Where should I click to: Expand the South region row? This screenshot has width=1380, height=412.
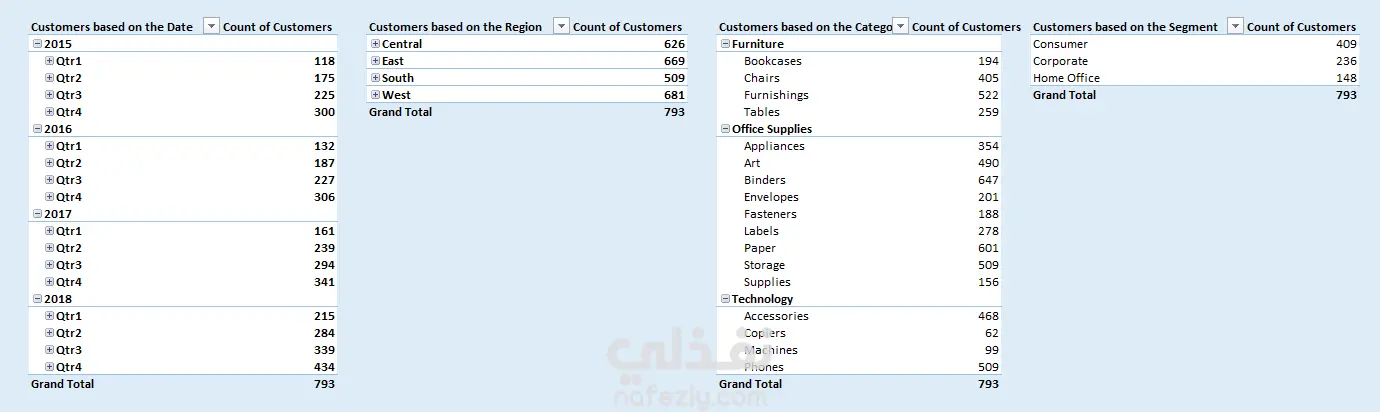(x=375, y=78)
